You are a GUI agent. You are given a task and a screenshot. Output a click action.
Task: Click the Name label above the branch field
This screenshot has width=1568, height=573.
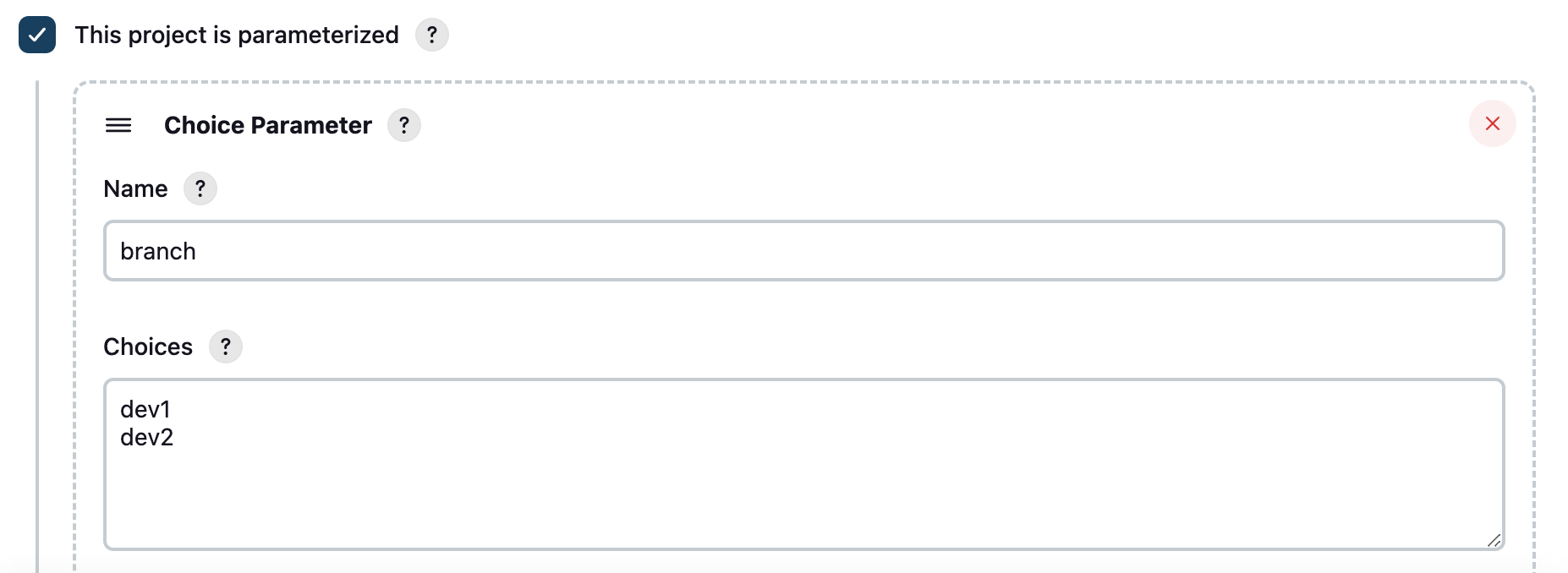[134, 188]
